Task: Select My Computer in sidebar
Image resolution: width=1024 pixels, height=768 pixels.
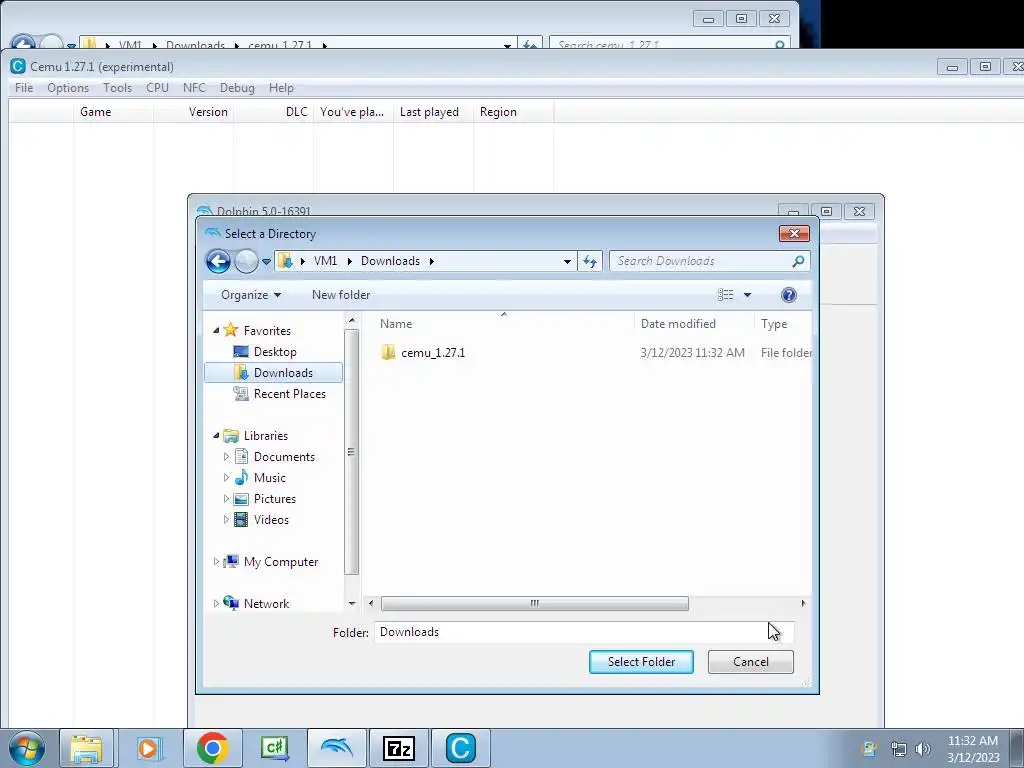Action: coord(281,562)
